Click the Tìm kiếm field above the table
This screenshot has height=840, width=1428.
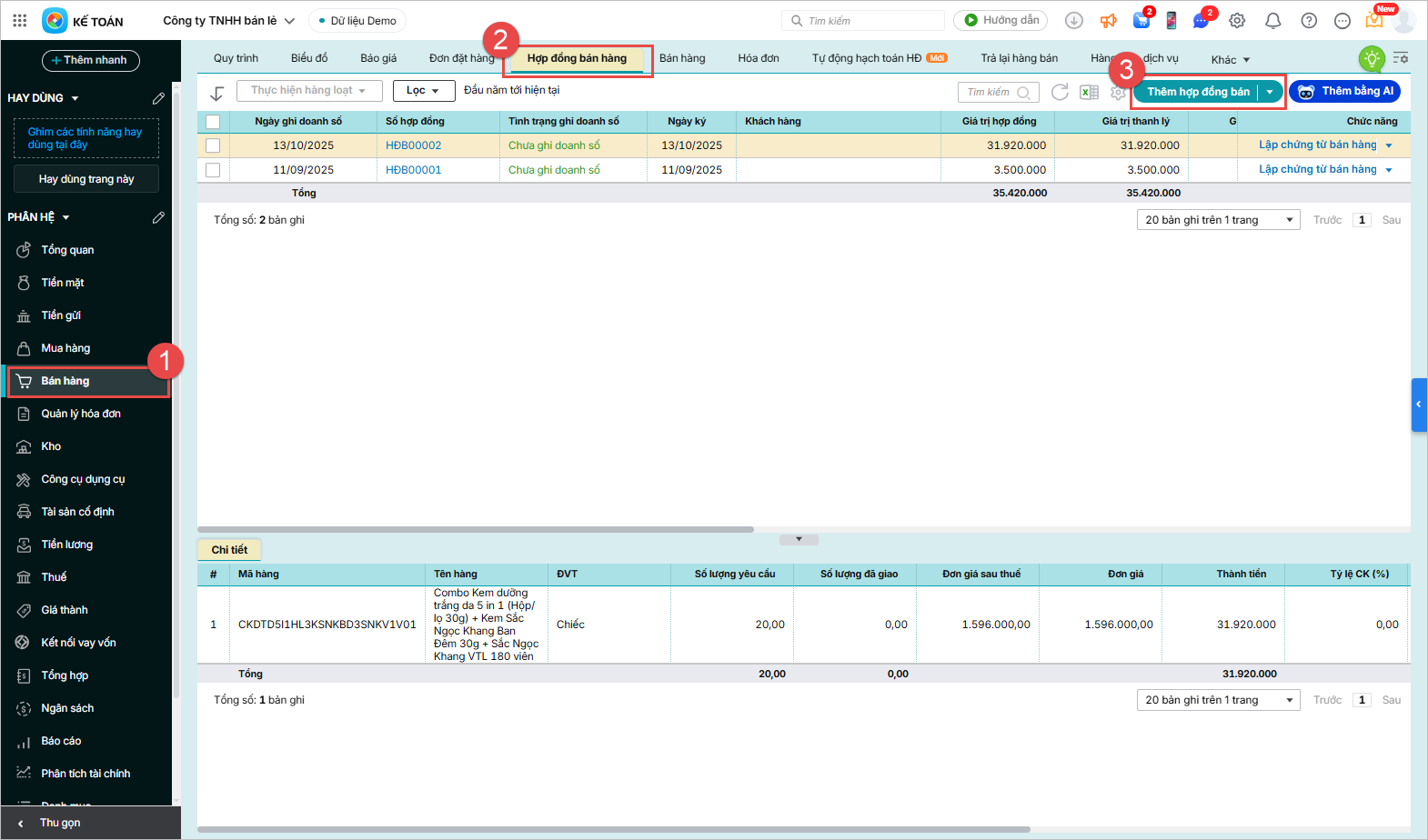990,92
